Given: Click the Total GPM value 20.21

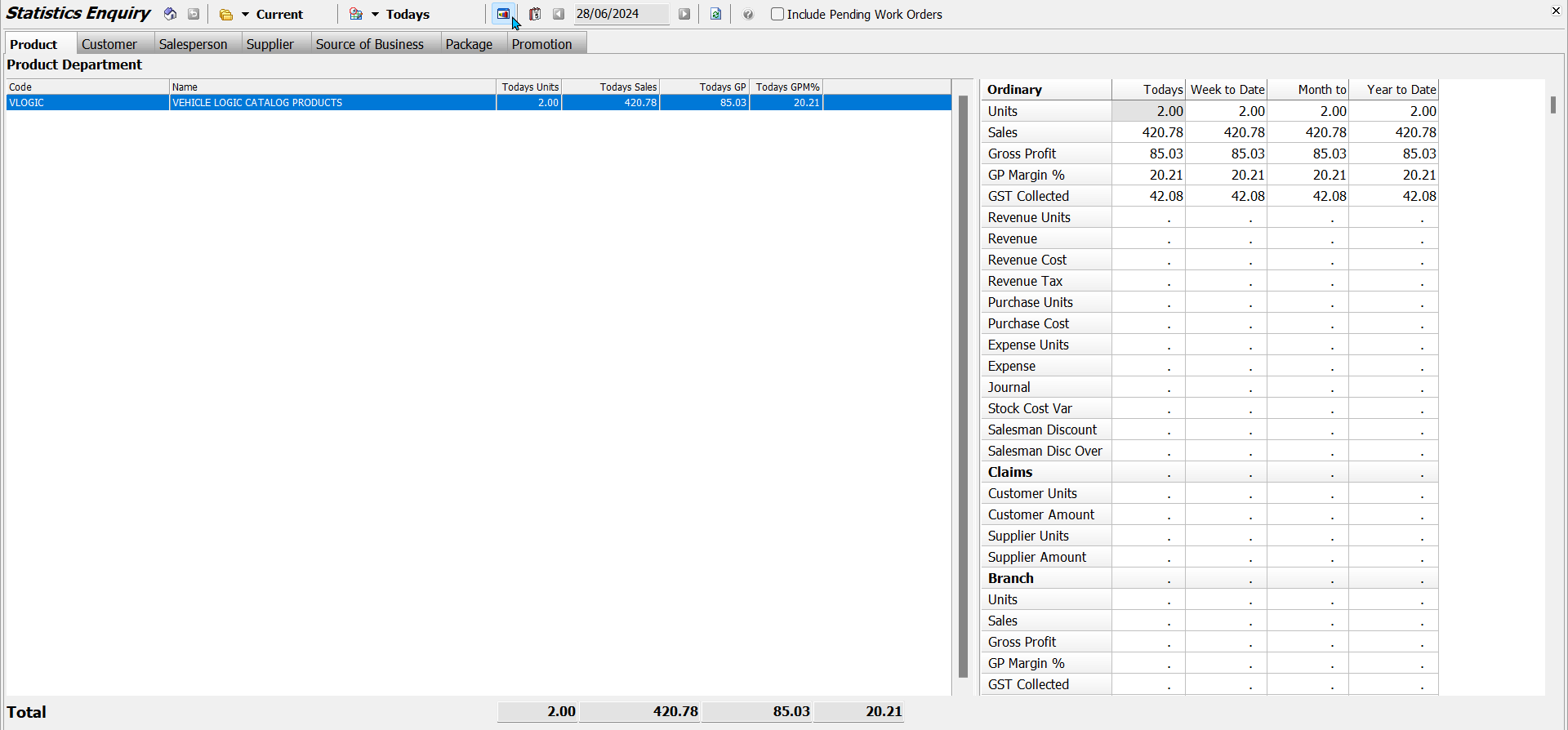Looking at the screenshot, I should point(859,712).
